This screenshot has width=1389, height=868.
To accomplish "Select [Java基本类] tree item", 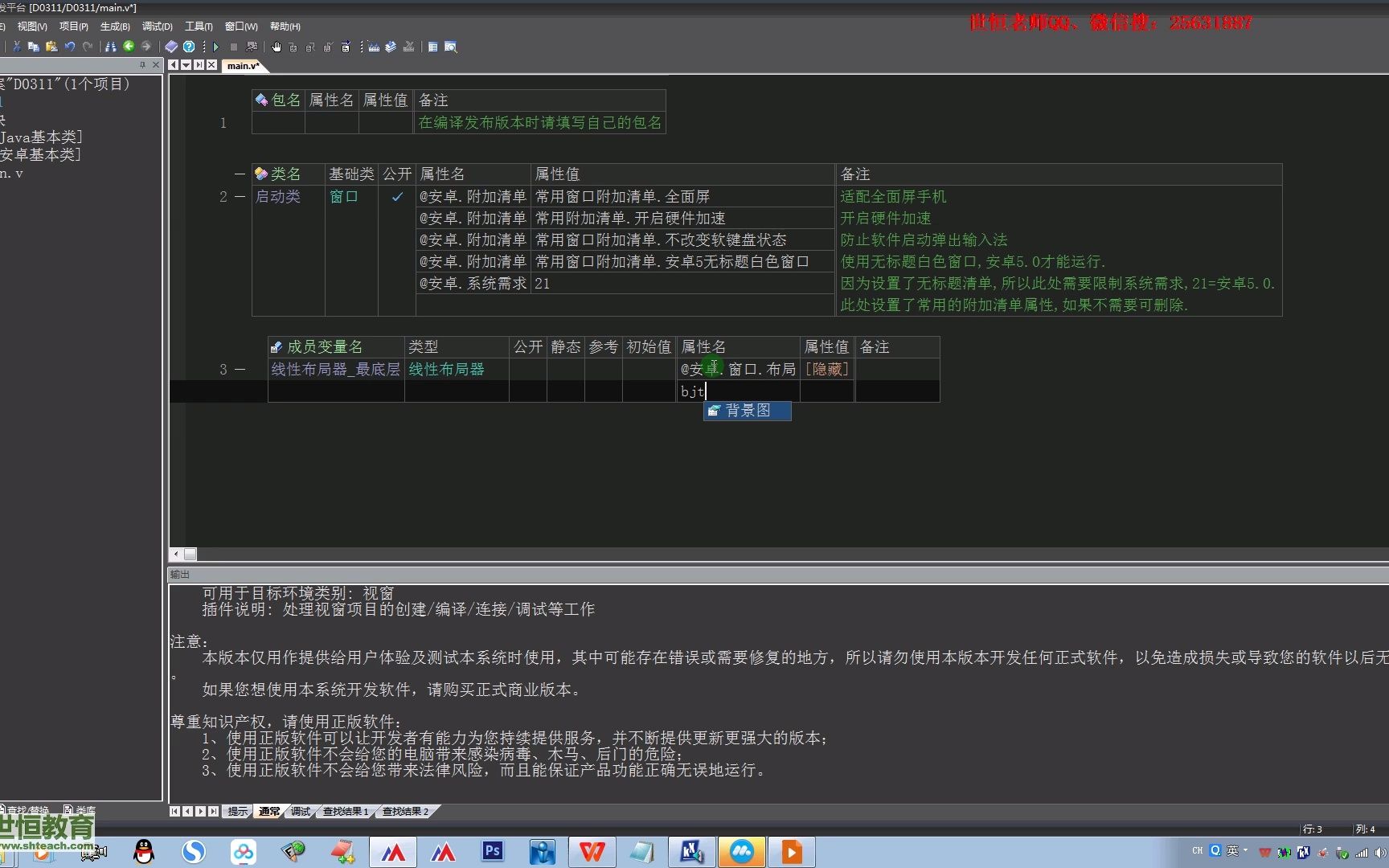I will pos(42,137).
